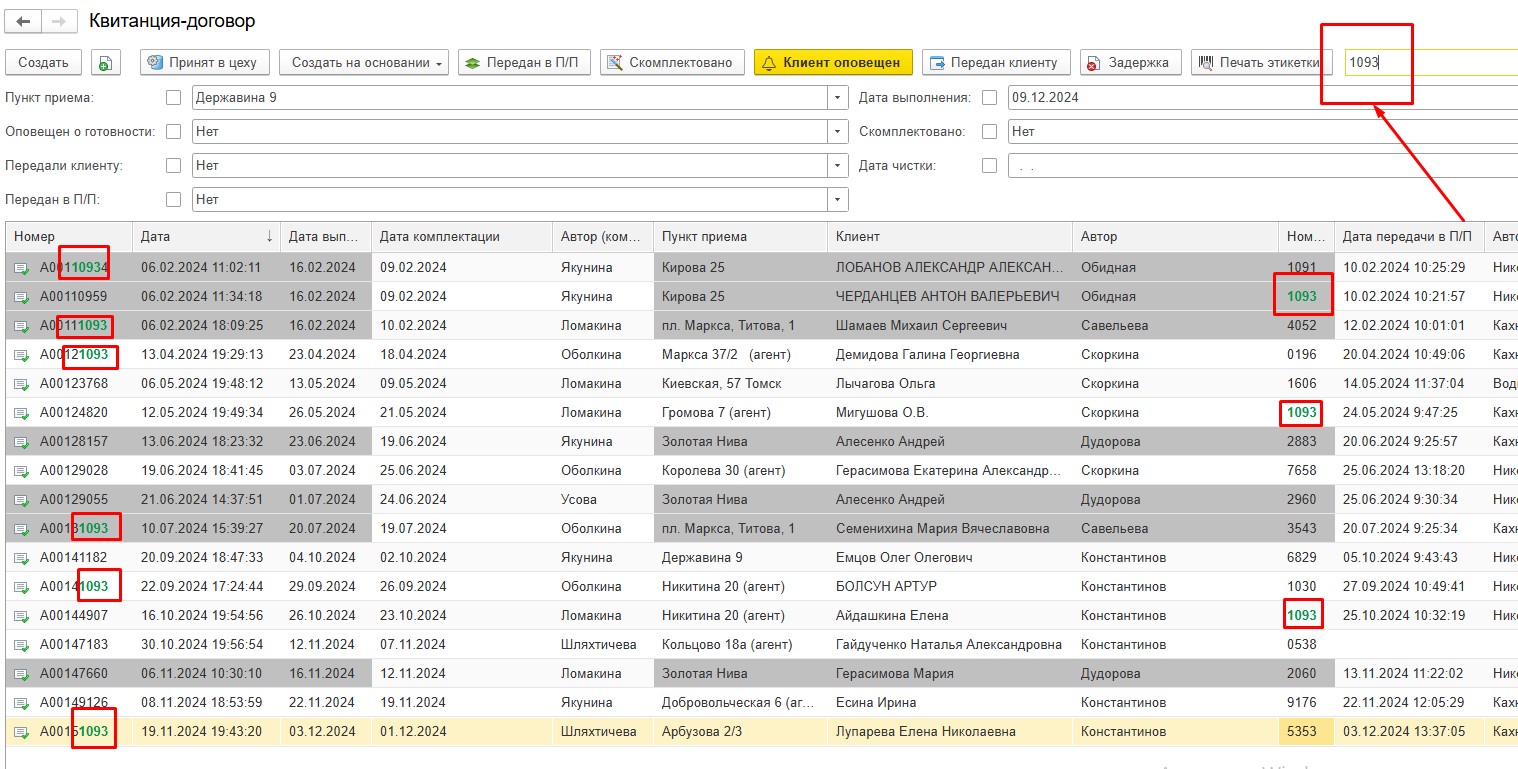Click the Создать button
1518x769 pixels.
point(43,62)
